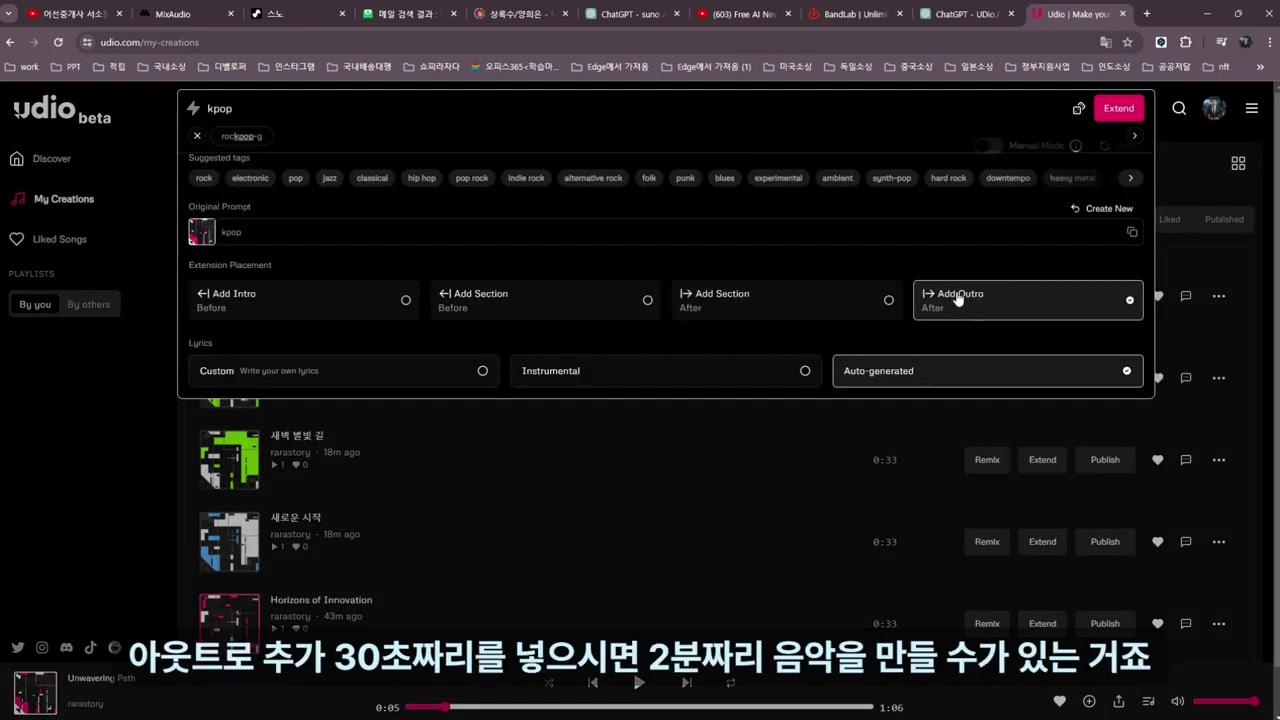This screenshot has width=1280, height=720.
Task: Expand the tag input row chevron
Action: click(x=1134, y=136)
